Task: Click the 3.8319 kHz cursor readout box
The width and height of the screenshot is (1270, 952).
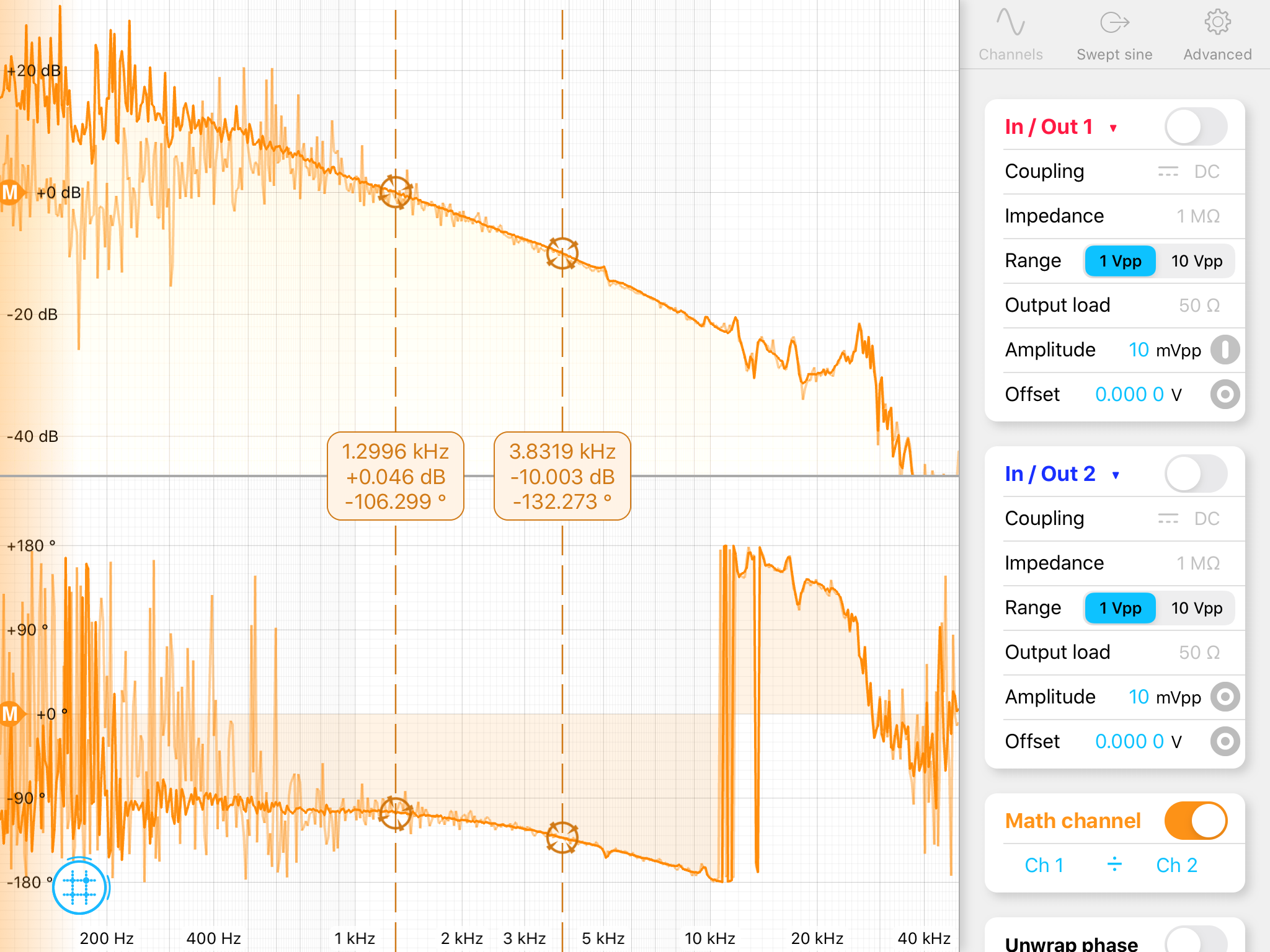Action: click(x=562, y=476)
